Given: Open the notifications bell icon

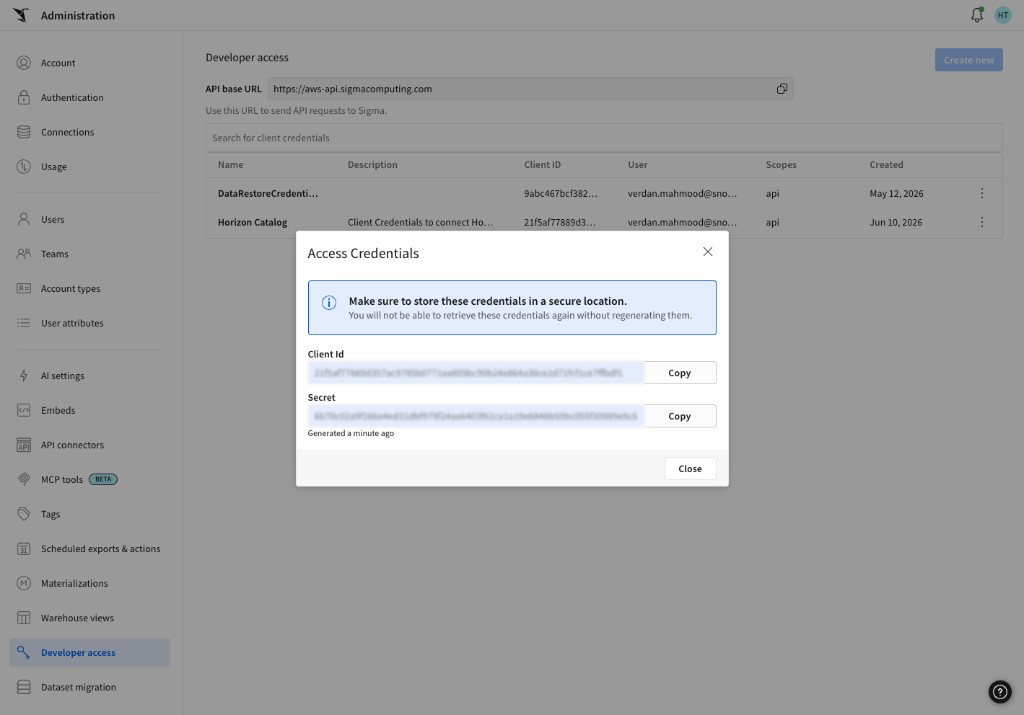Looking at the screenshot, I should pyautogui.click(x=977, y=15).
